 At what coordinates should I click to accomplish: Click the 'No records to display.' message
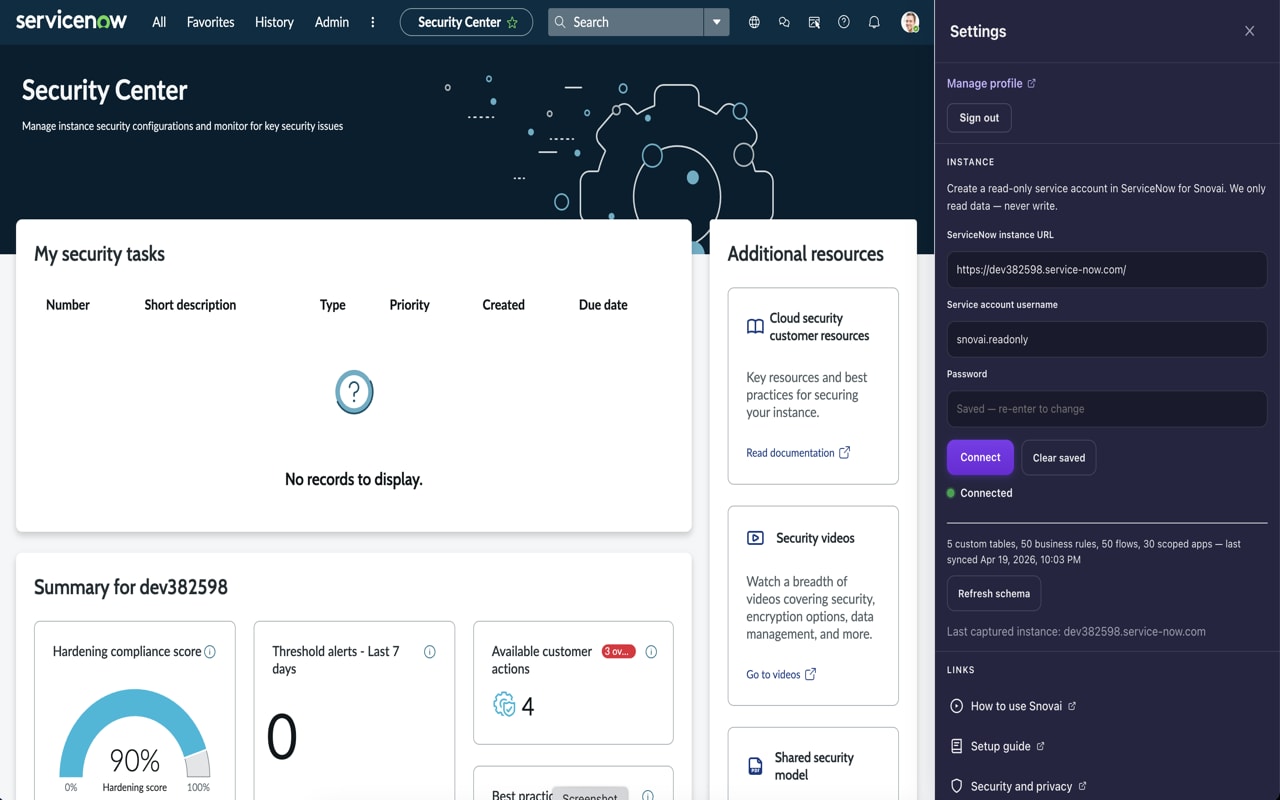coord(354,479)
